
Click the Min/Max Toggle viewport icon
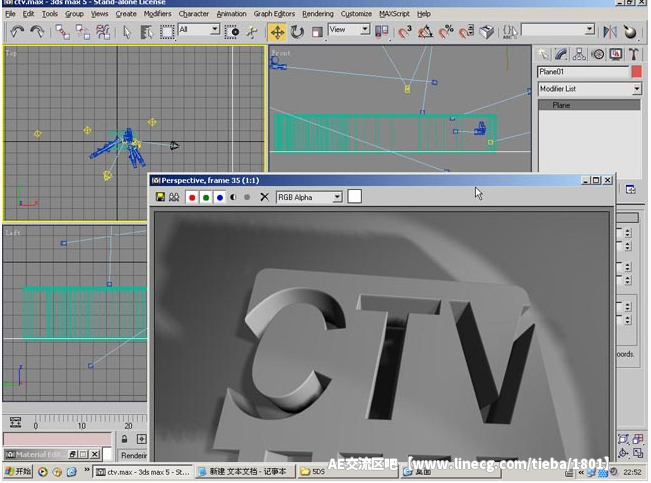tap(638, 453)
